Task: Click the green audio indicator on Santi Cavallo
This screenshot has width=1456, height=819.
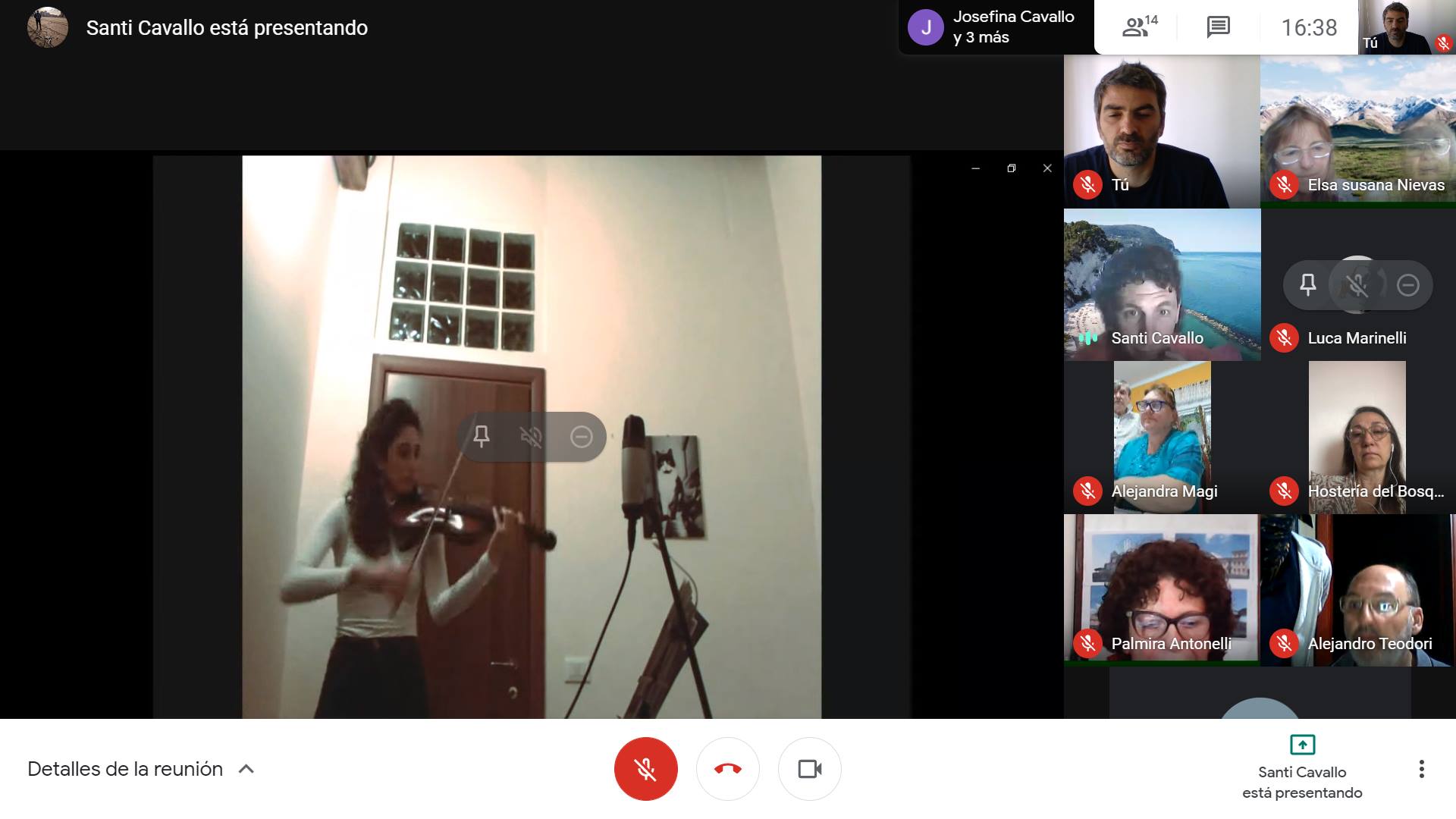Action: click(x=1088, y=338)
